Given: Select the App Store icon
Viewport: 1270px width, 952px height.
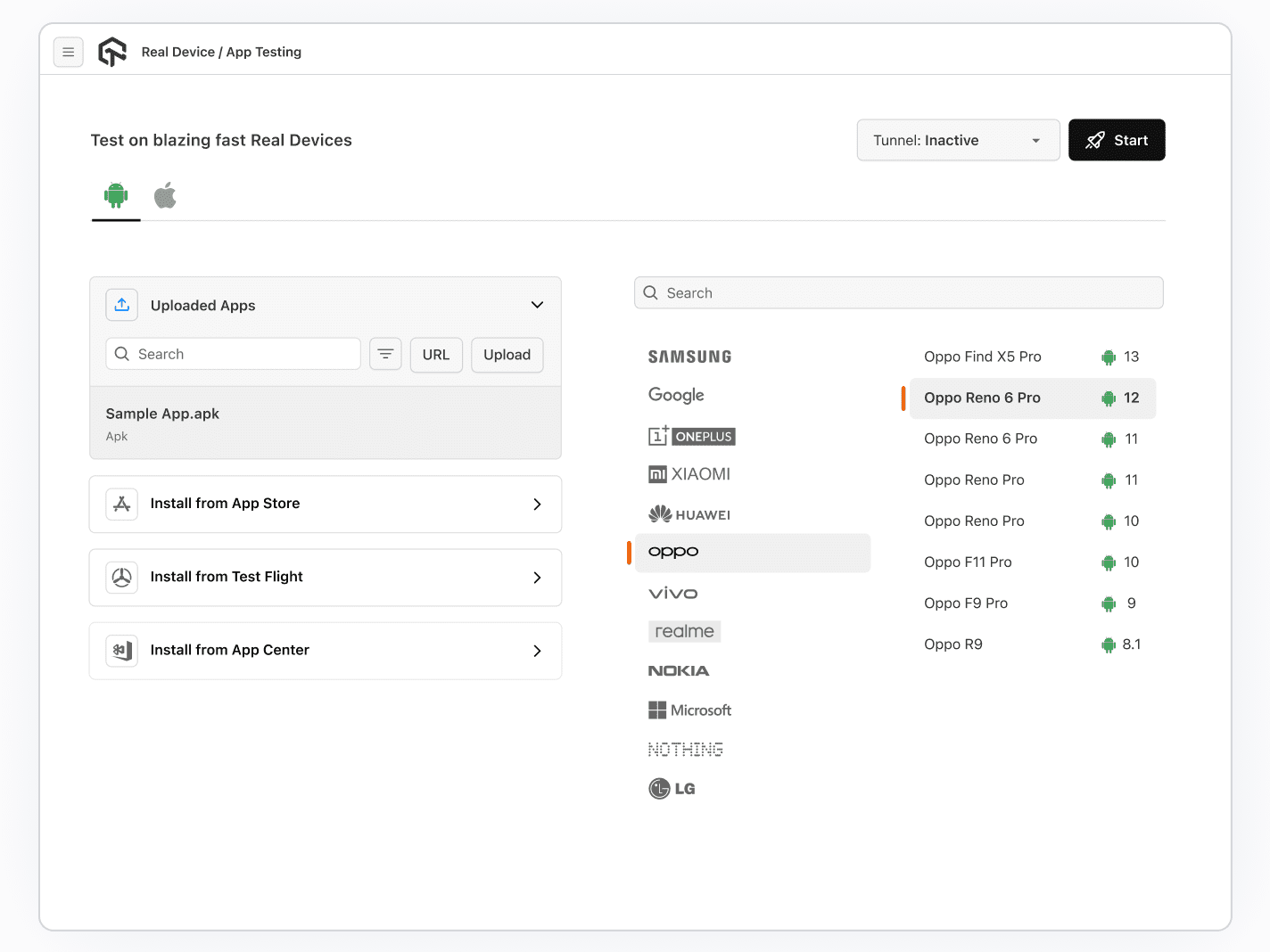Looking at the screenshot, I should click(121, 504).
